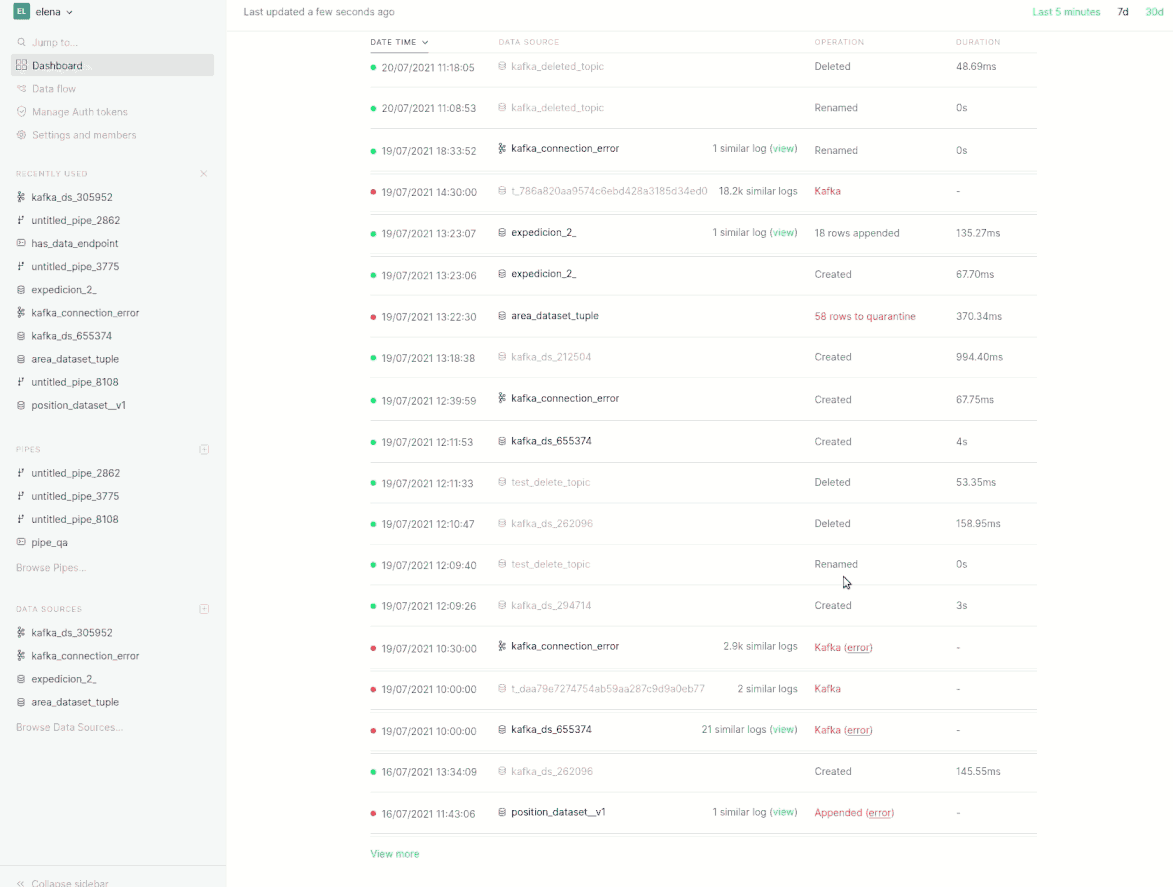The image size is (1173, 887).
Task: Click the Manage Auth tokens shield icon
Action: [21, 112]
